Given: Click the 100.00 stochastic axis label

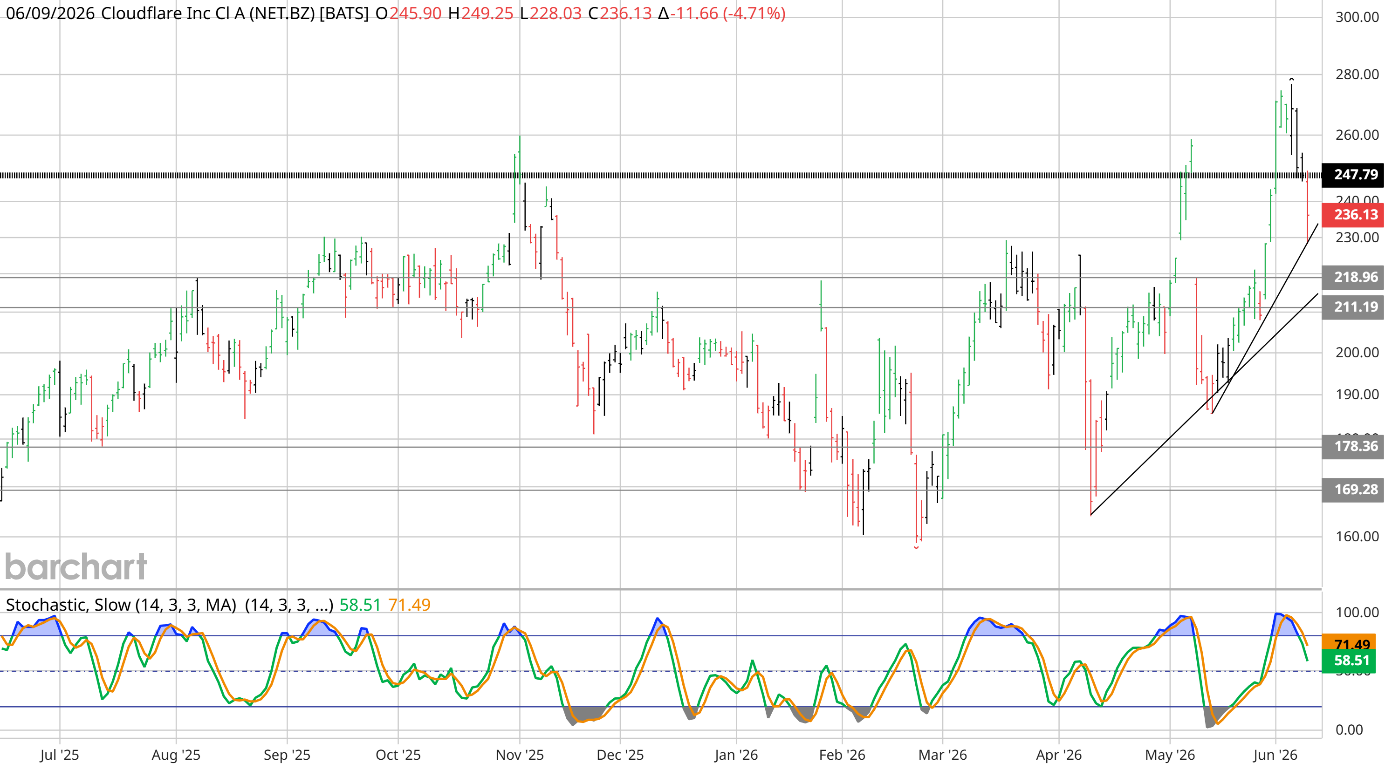Looking at the screenshot, I should point(1357,612).
